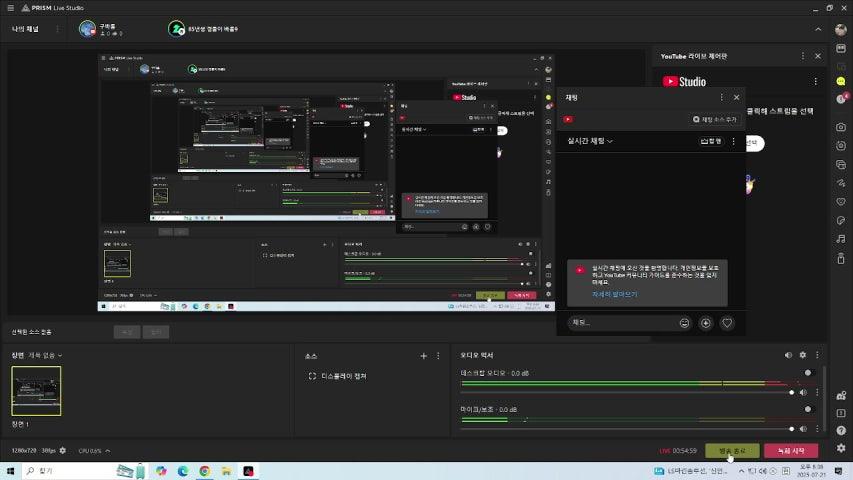This screenshot has width=853, height=480.
Task: Open the emoji picker in chat input
Action: 684,323
